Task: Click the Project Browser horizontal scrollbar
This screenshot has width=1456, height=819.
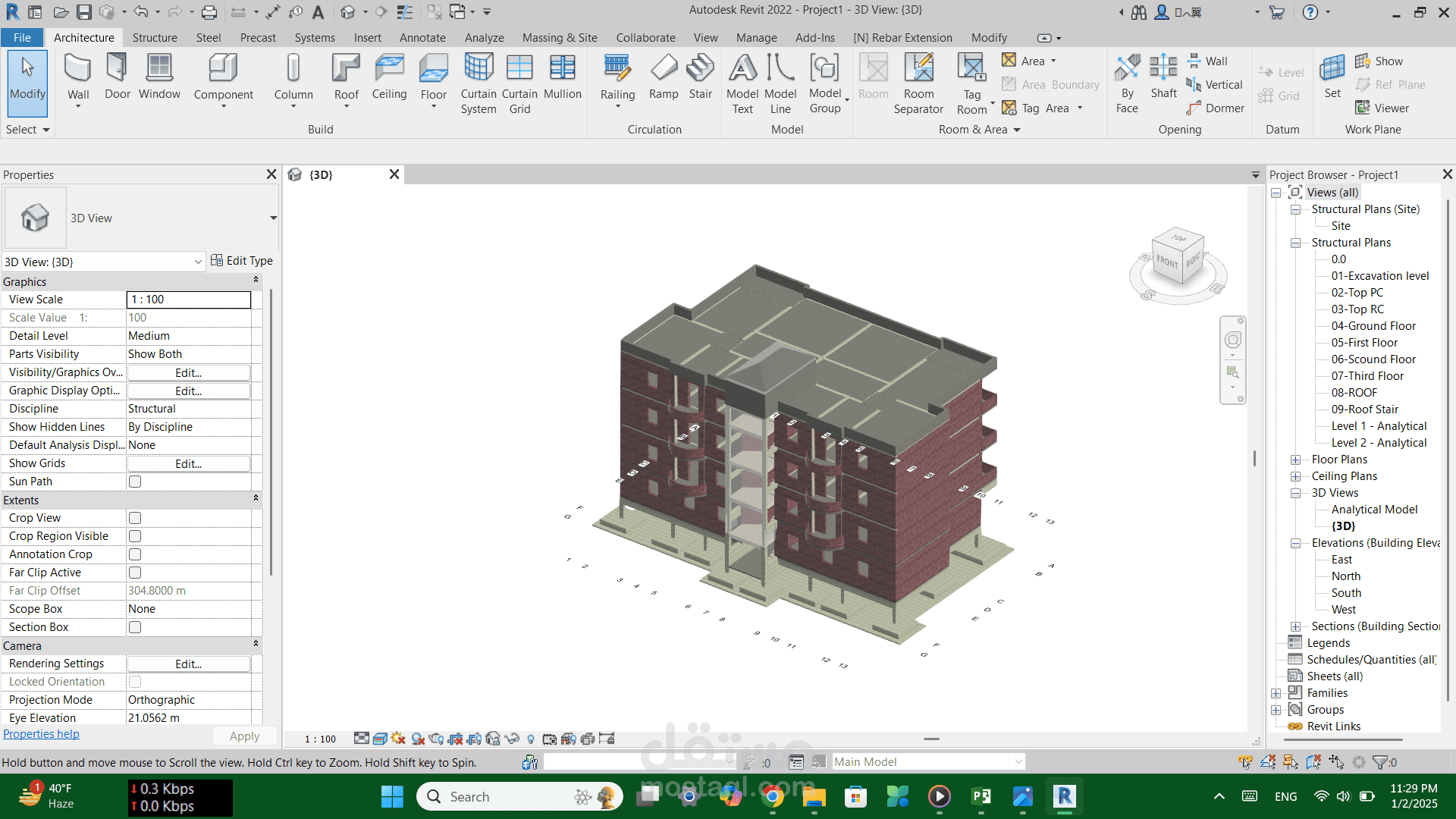Action: click(x=1342, y=739)
